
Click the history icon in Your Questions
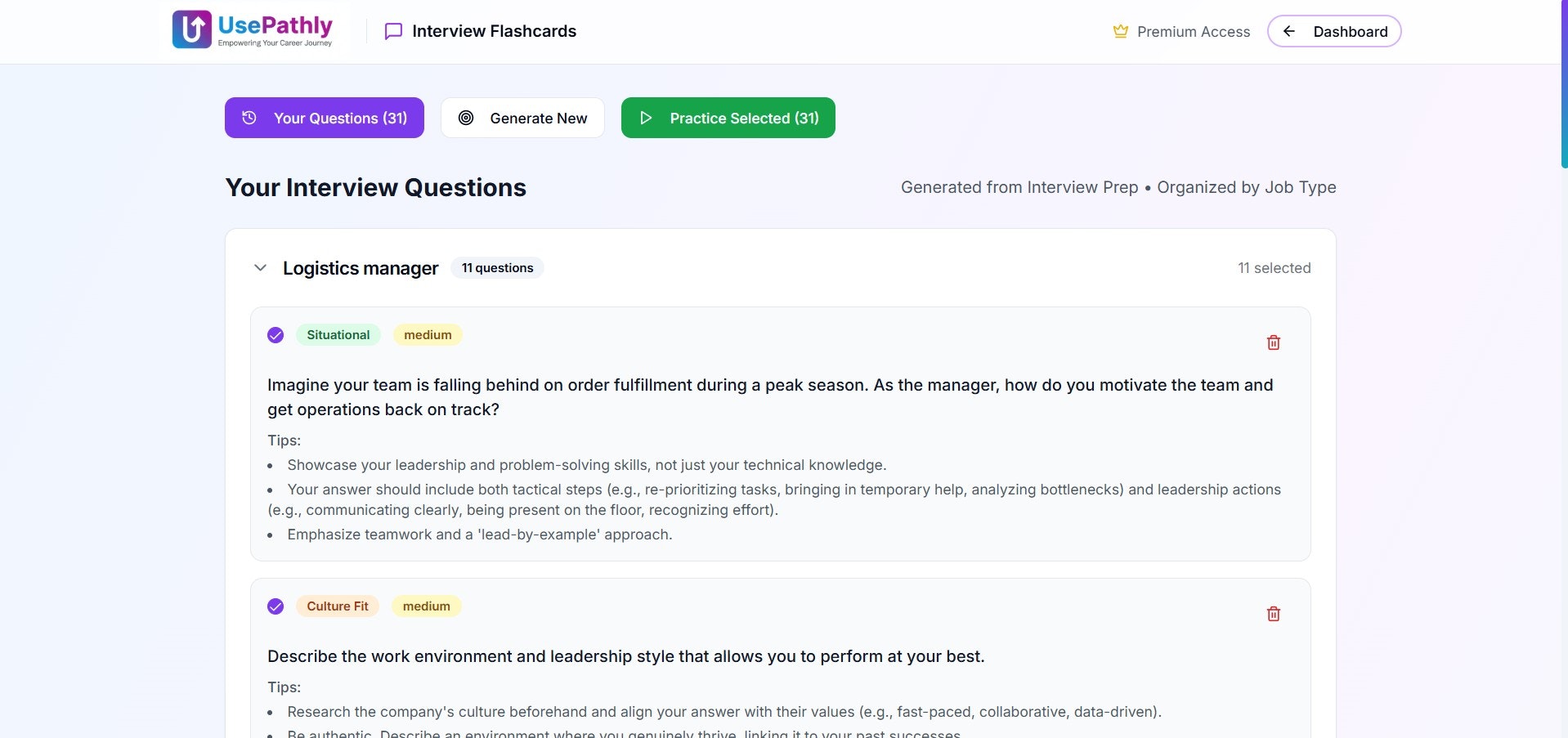pyautogui.click(x=249, y=118)
